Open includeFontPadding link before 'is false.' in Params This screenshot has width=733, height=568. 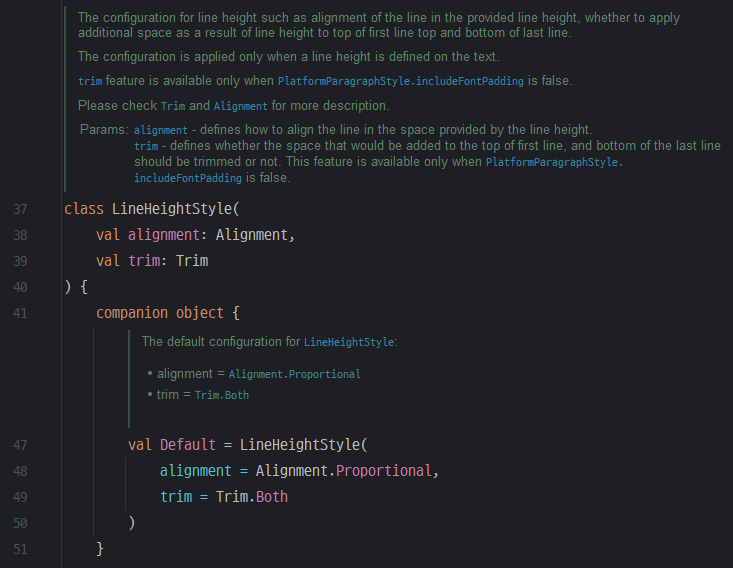[x=188, y=178]
